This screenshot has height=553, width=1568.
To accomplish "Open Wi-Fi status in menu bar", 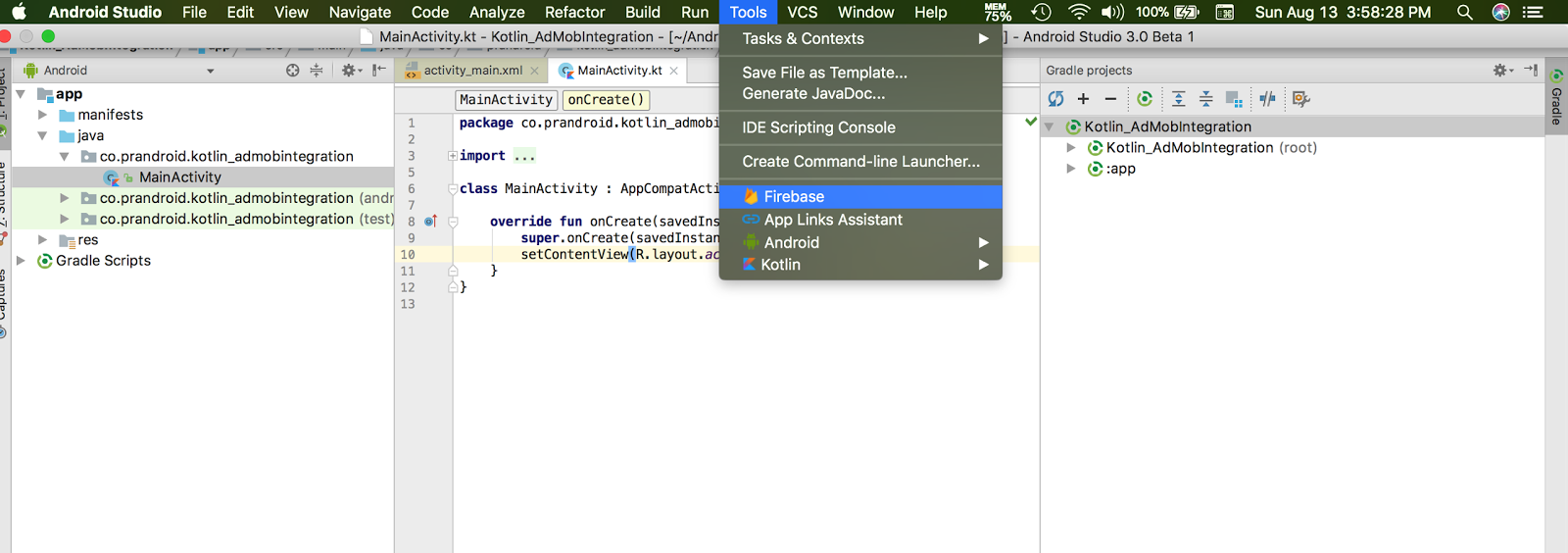I will (1078, 12).
